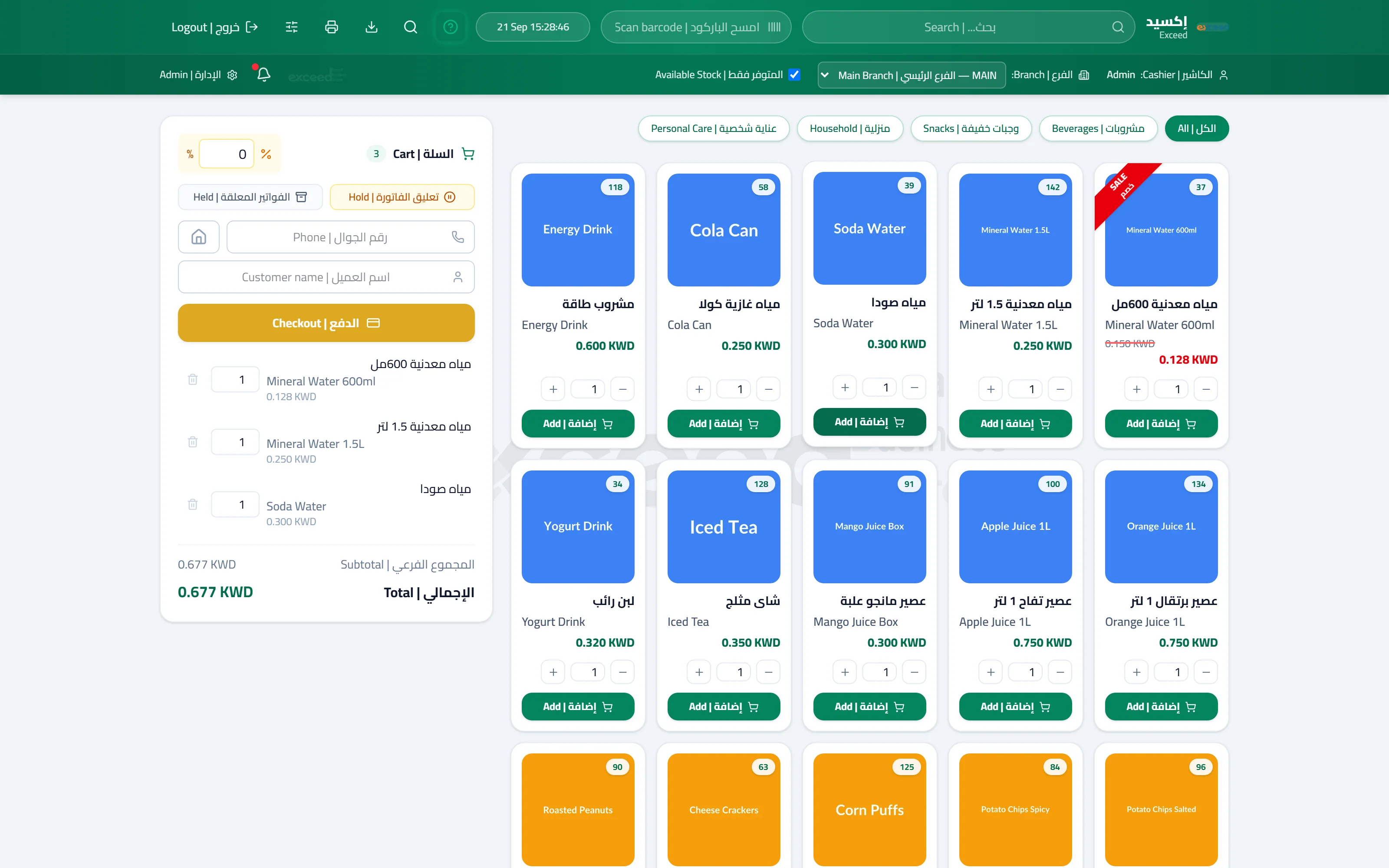Screen dimensions: 1389x868
Task: Increase Mango Juice Box quantity with plus
Action: 845,672
